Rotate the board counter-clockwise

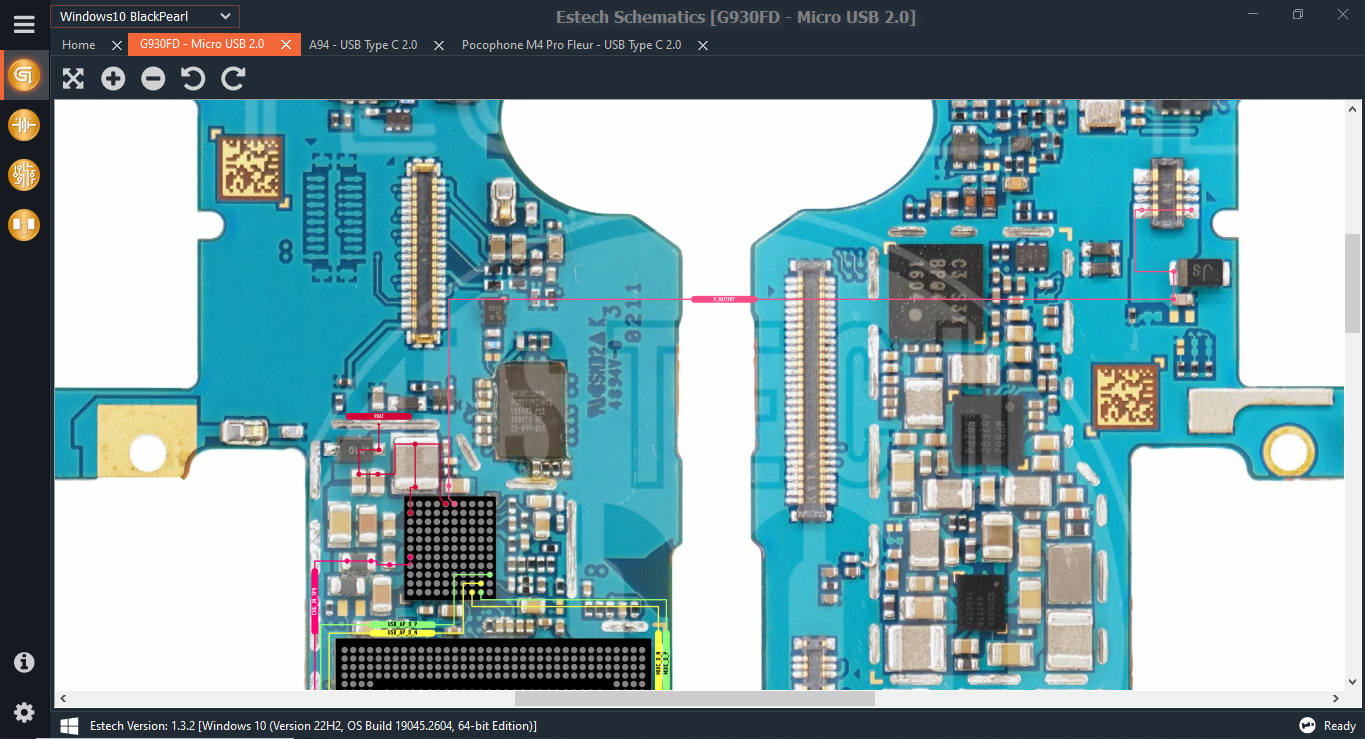click(x=193, y=78)
